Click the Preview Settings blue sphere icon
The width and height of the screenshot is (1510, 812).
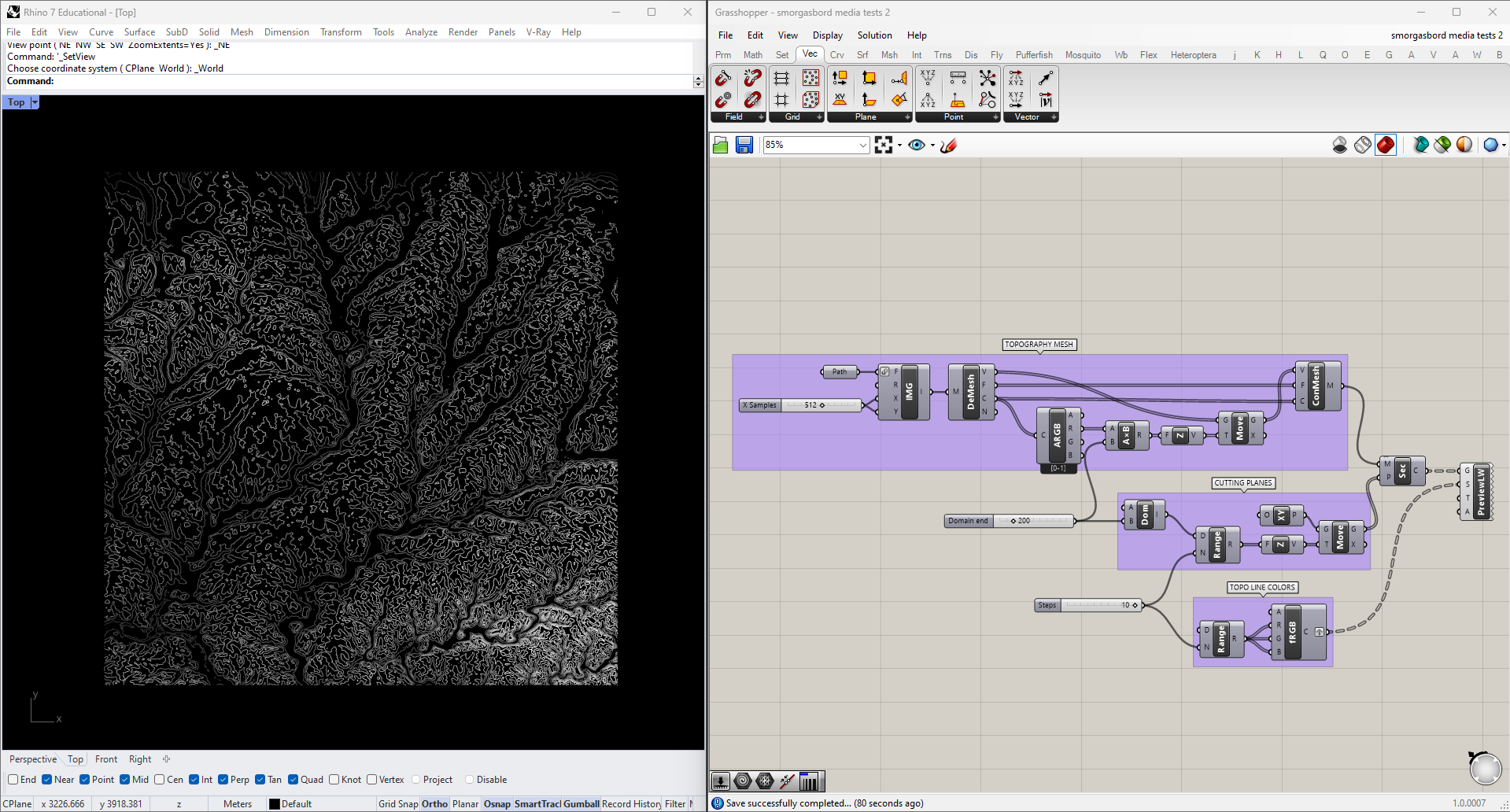(1490, 145)
